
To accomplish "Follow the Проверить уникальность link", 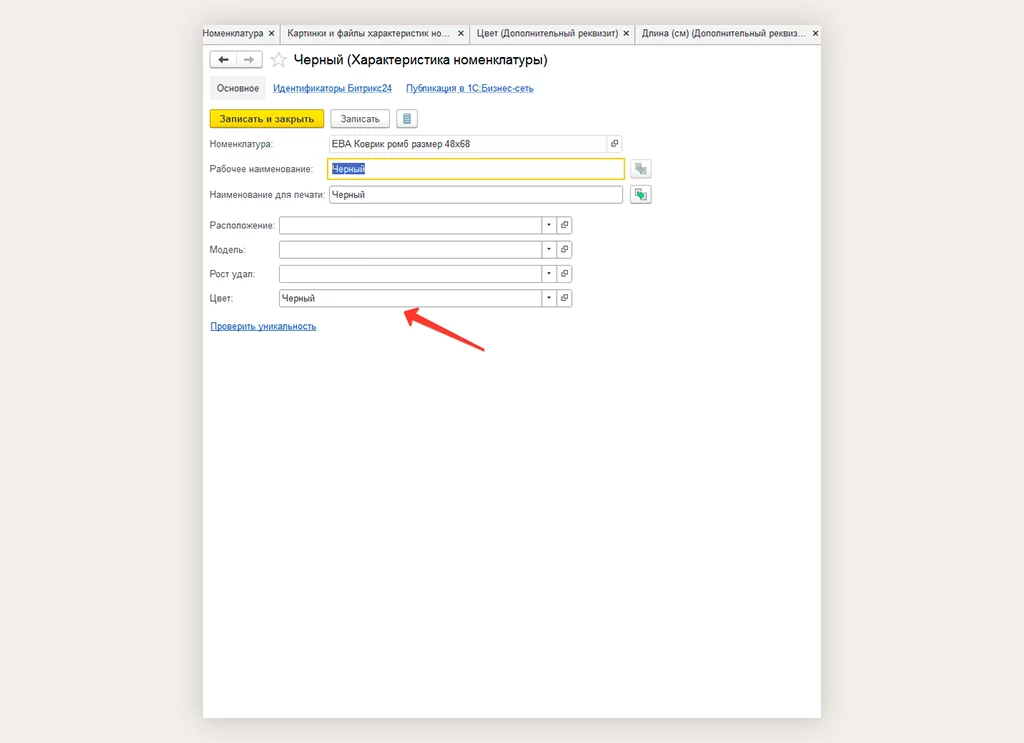I will [x=263, y=326].
